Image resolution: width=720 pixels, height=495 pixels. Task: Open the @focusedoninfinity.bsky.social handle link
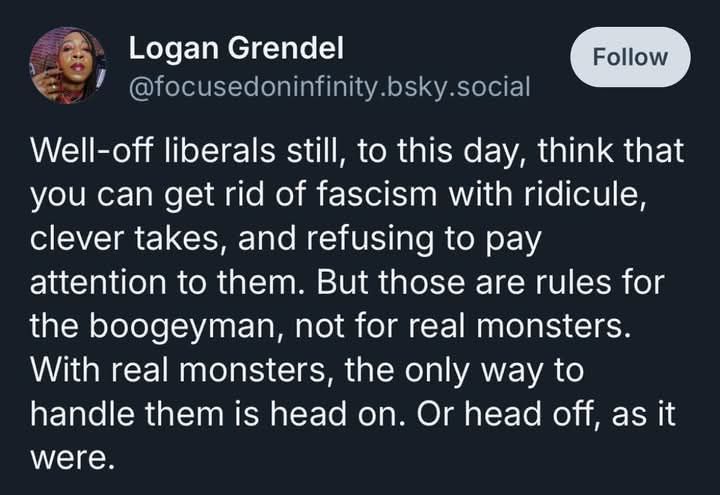(x=329, y=87)
